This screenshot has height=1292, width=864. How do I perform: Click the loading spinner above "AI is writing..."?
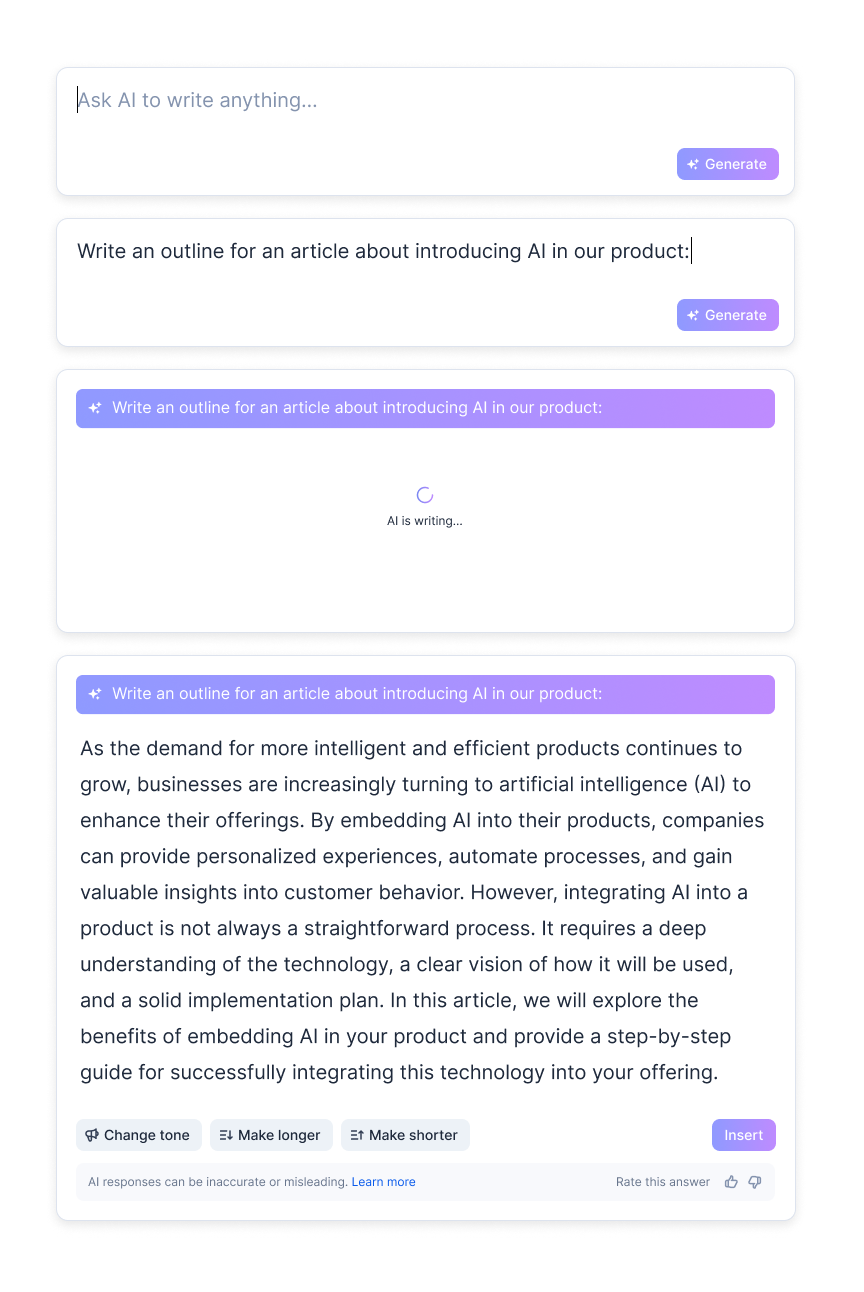pos(424,495)
